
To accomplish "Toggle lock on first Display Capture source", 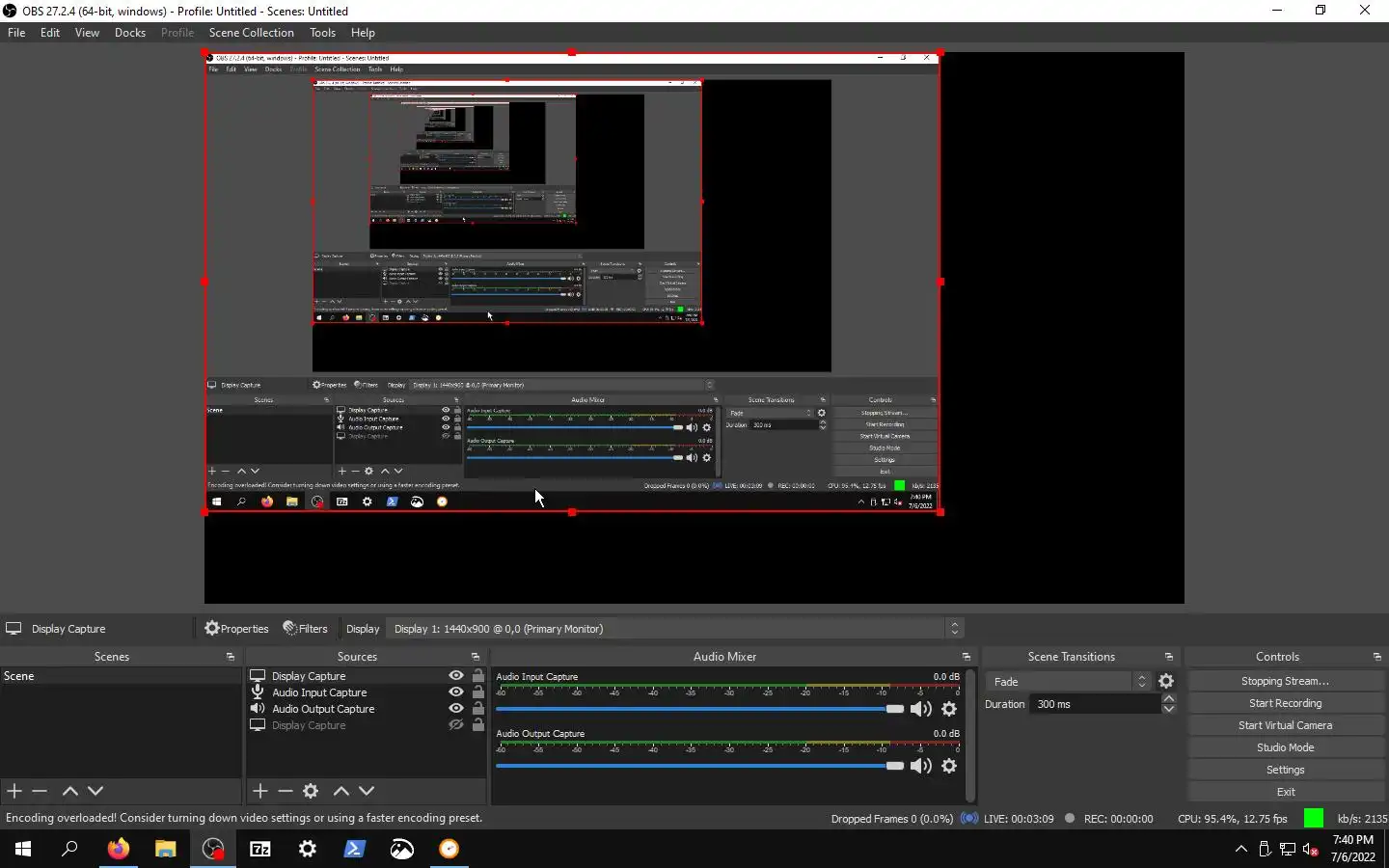I will click(478, 676).
